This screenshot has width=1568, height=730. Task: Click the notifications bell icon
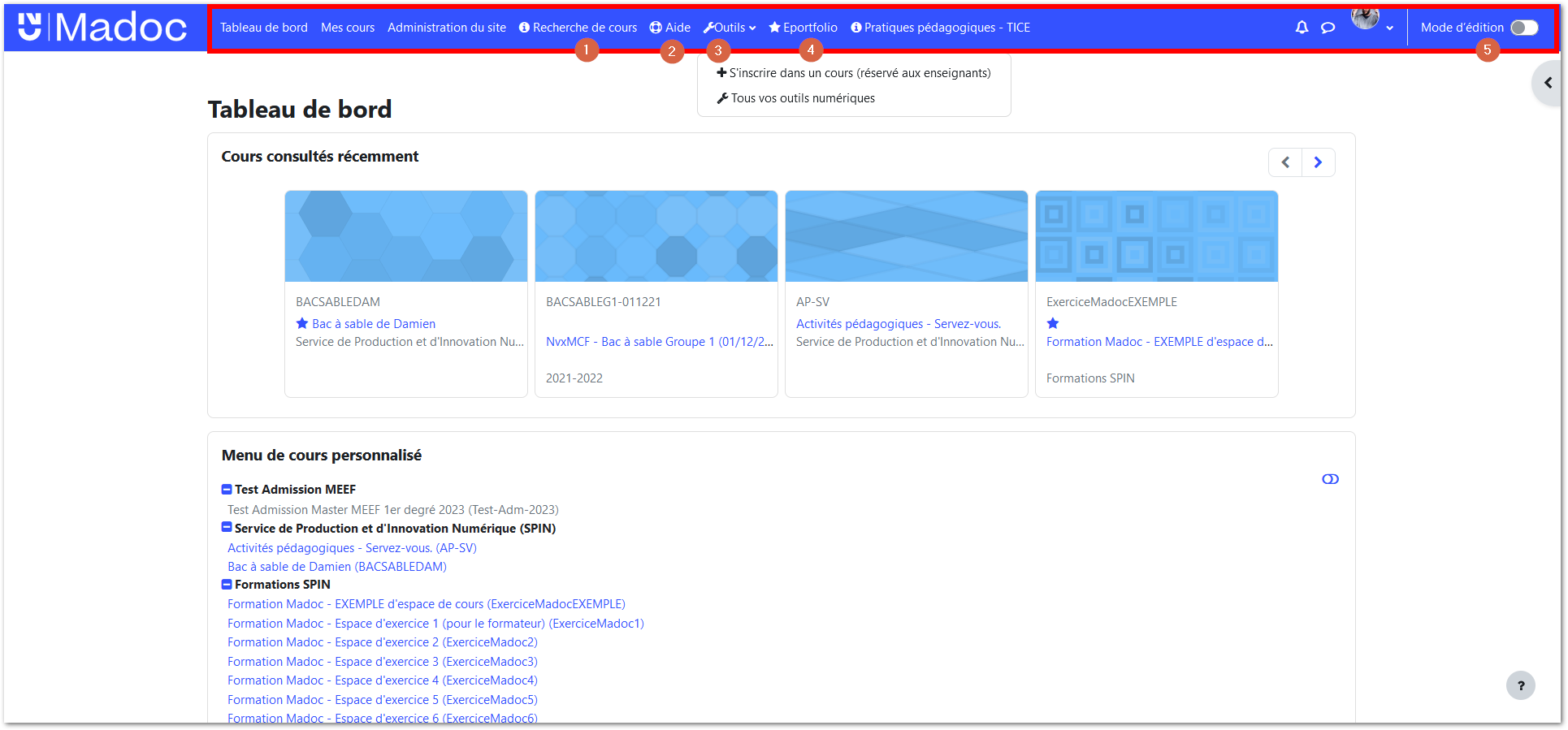[x=1302, y=28]
